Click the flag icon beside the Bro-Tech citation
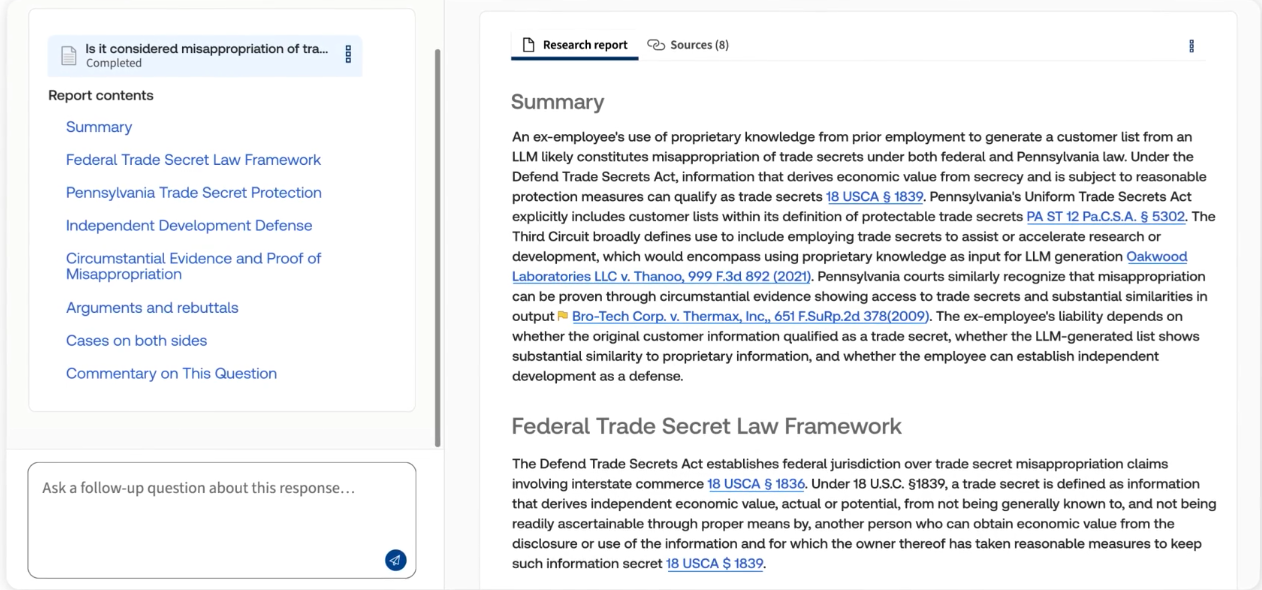 click(x=564, y=316)
